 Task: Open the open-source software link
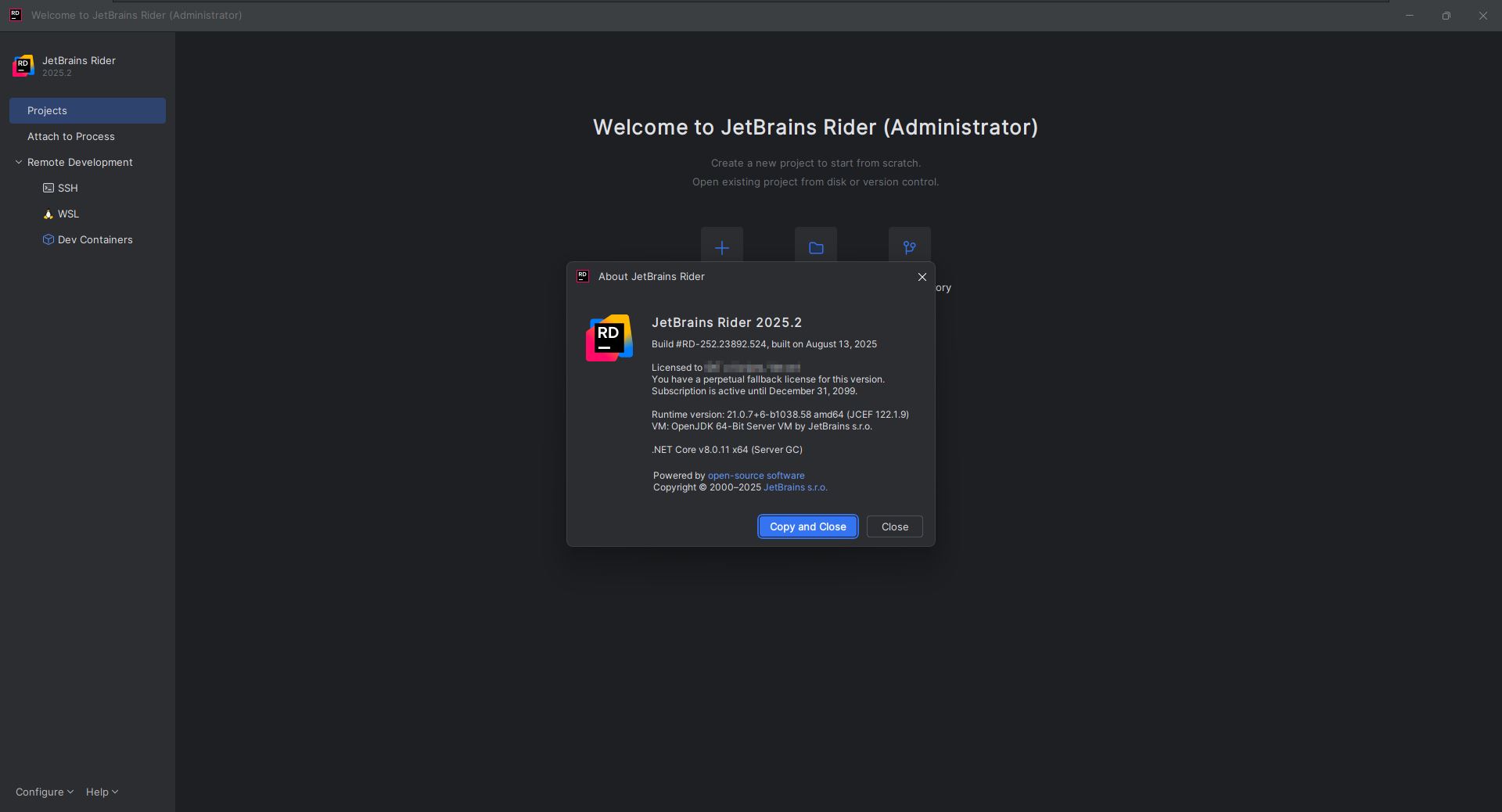pos(756,476)
